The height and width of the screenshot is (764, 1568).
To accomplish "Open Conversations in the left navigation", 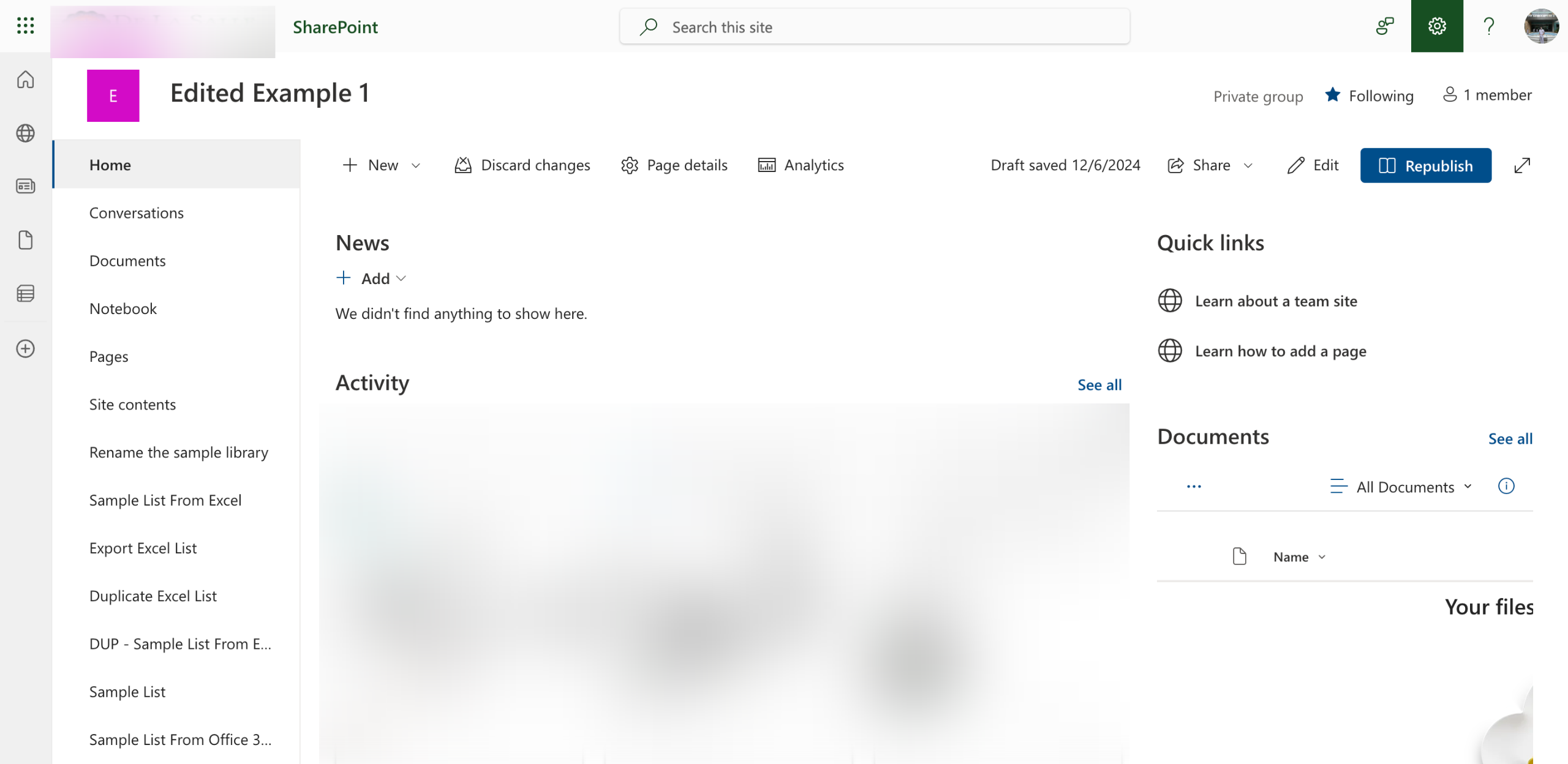I will [x=136, y=213].
